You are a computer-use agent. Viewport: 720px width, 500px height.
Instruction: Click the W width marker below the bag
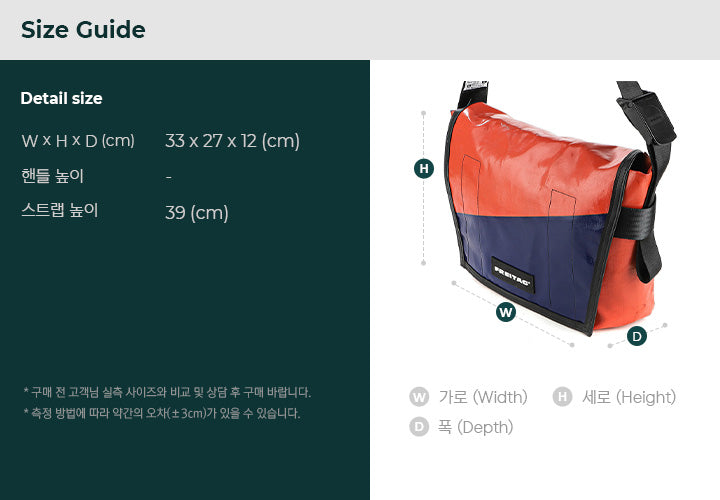tap(506, 312)
